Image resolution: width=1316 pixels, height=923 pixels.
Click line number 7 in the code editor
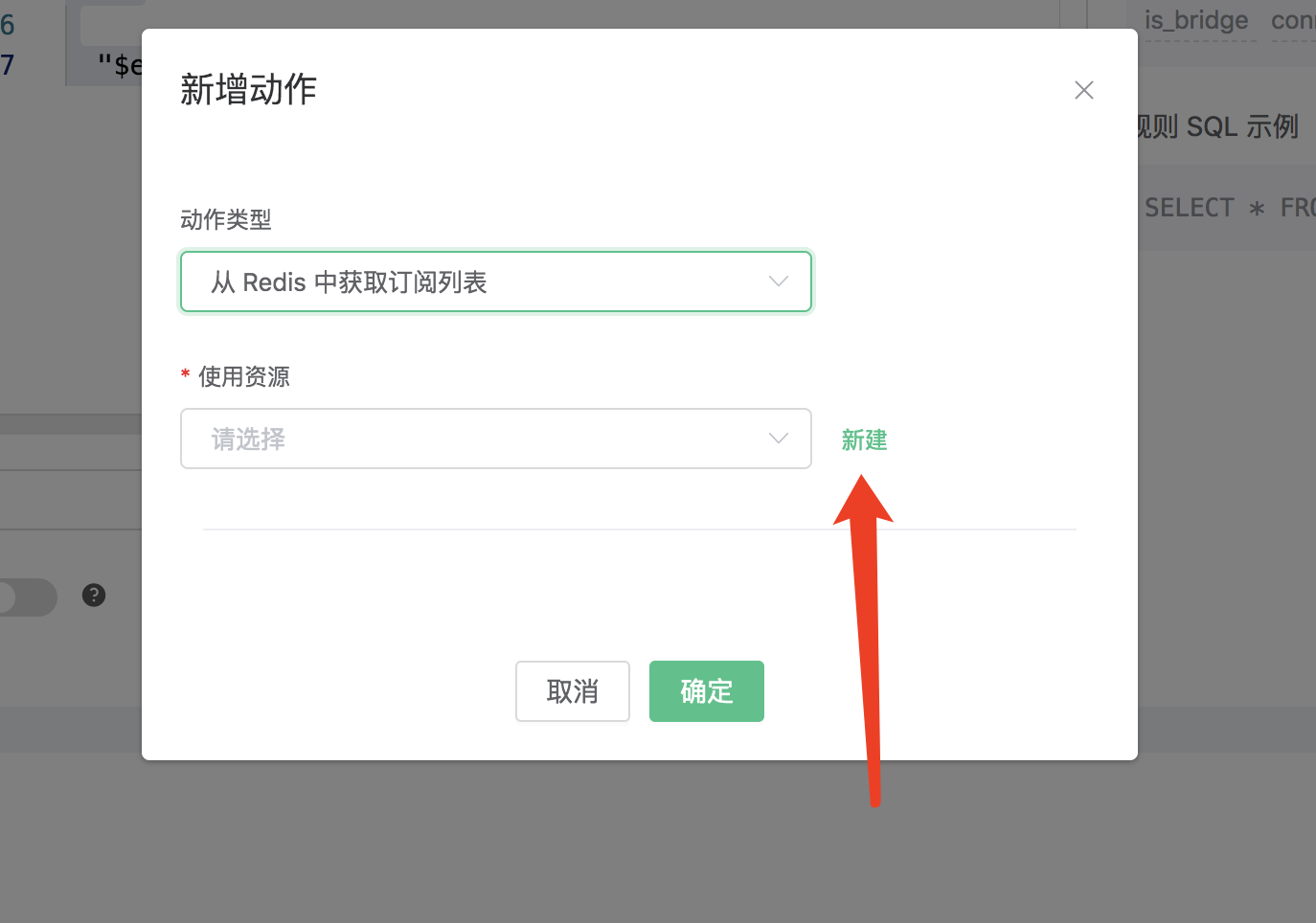[8, 65]
